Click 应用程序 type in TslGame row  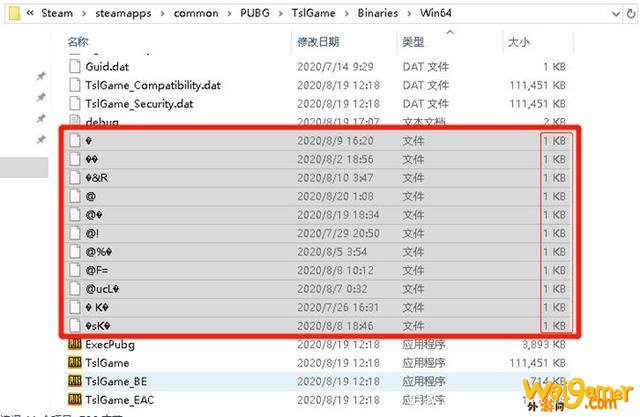(x=423, y=363)
